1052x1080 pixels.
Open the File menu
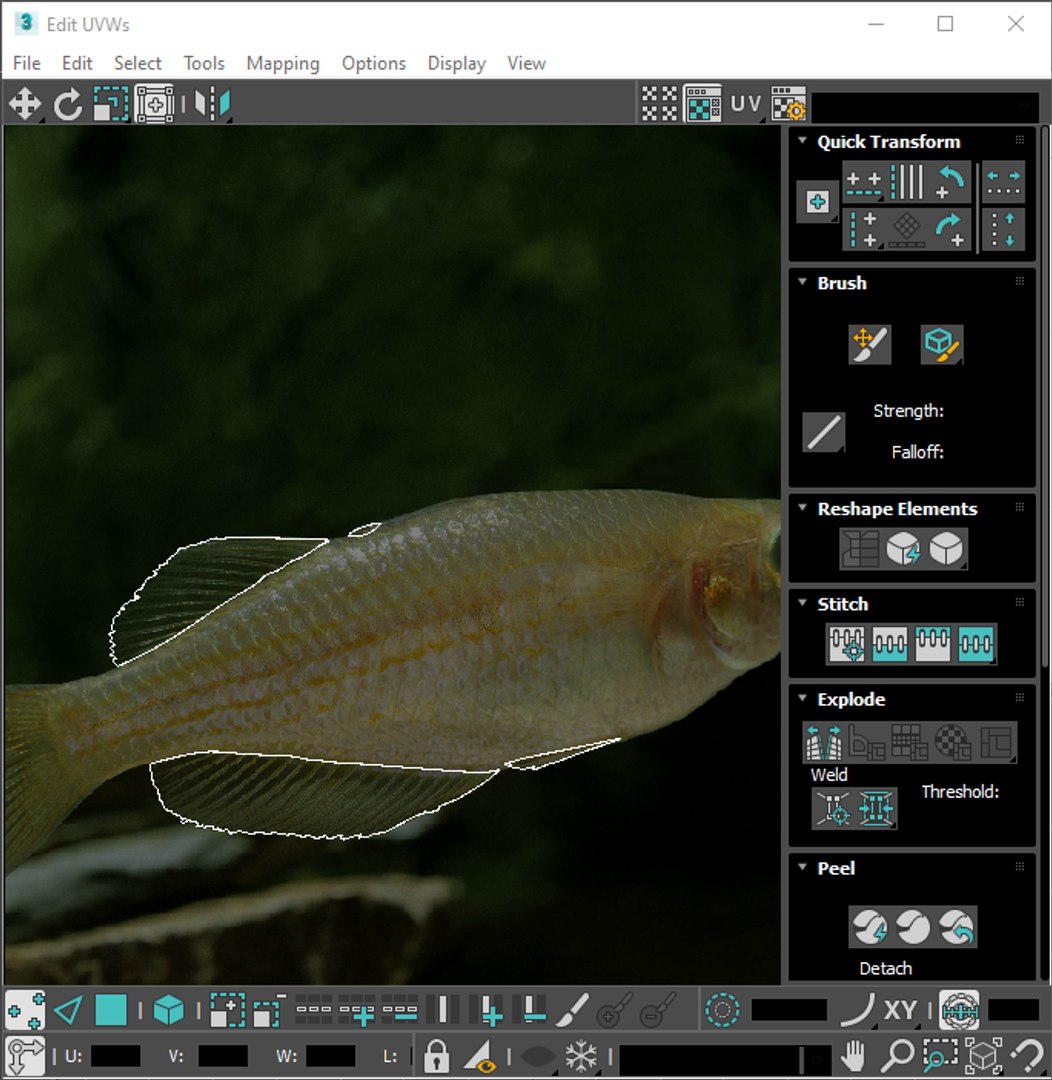click(x=27, y=63)
